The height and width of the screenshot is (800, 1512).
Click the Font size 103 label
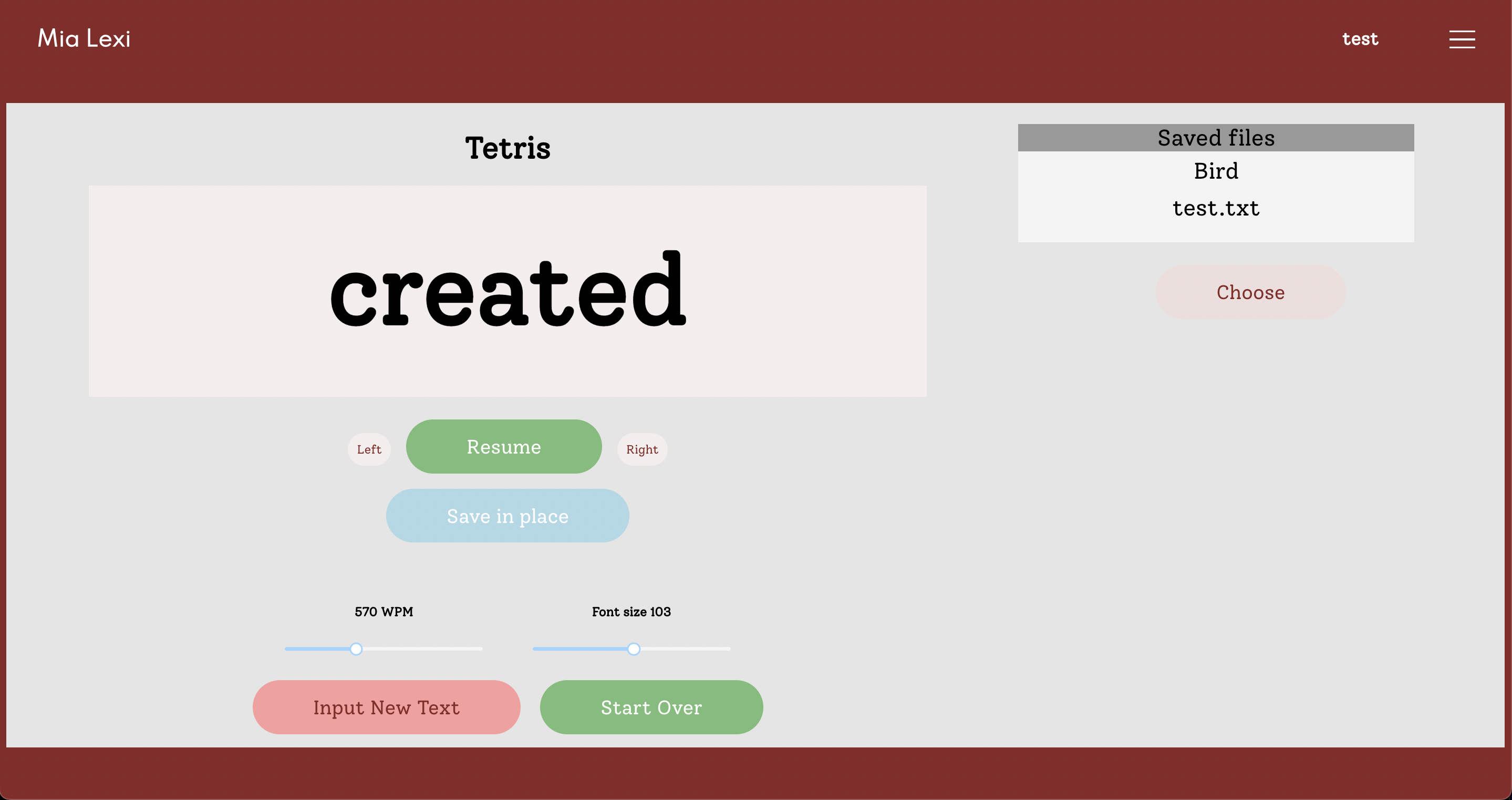coord(631,611)
